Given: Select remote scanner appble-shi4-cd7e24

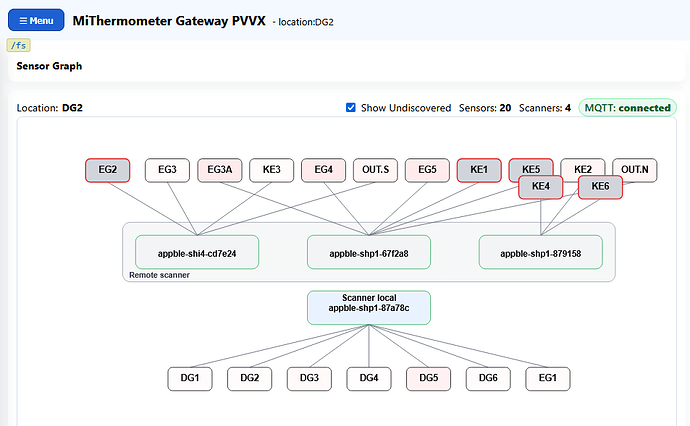Looking at the screenshot, I should click(x=197, y=252).
